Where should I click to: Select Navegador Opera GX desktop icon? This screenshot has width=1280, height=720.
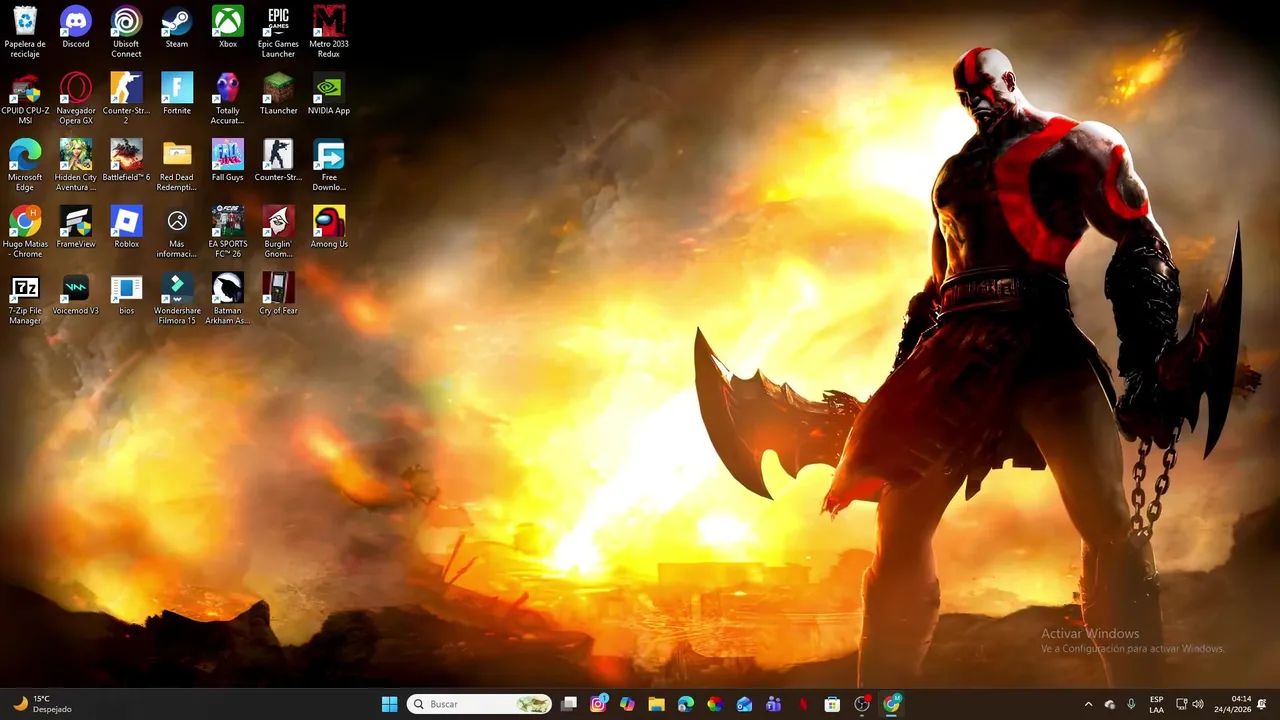[76, 99]
